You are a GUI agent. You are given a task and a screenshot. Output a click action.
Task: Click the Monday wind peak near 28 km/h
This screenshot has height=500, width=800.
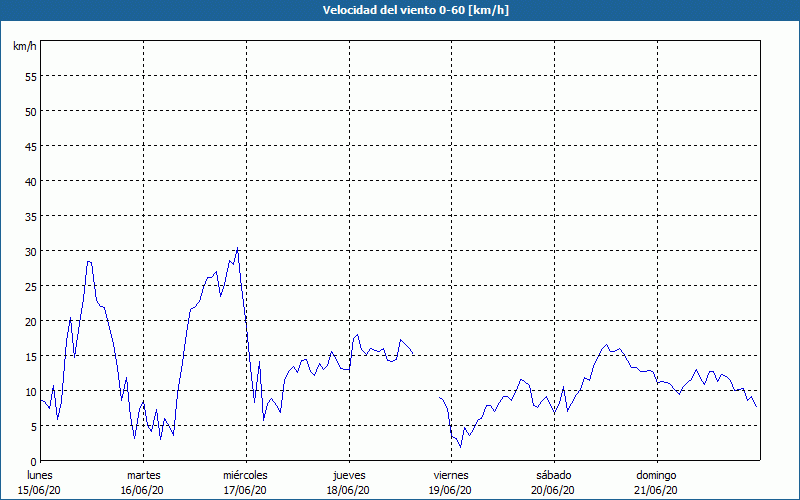89,262
